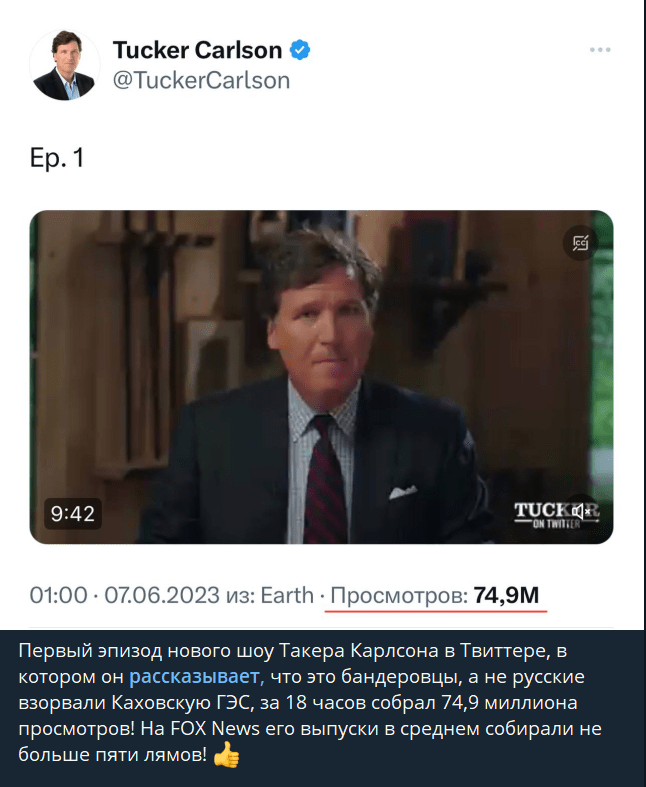This screenshot has height=787, width=646.
Task: Click the "Ep. 1" tweet text
Action: click(58, 158)
